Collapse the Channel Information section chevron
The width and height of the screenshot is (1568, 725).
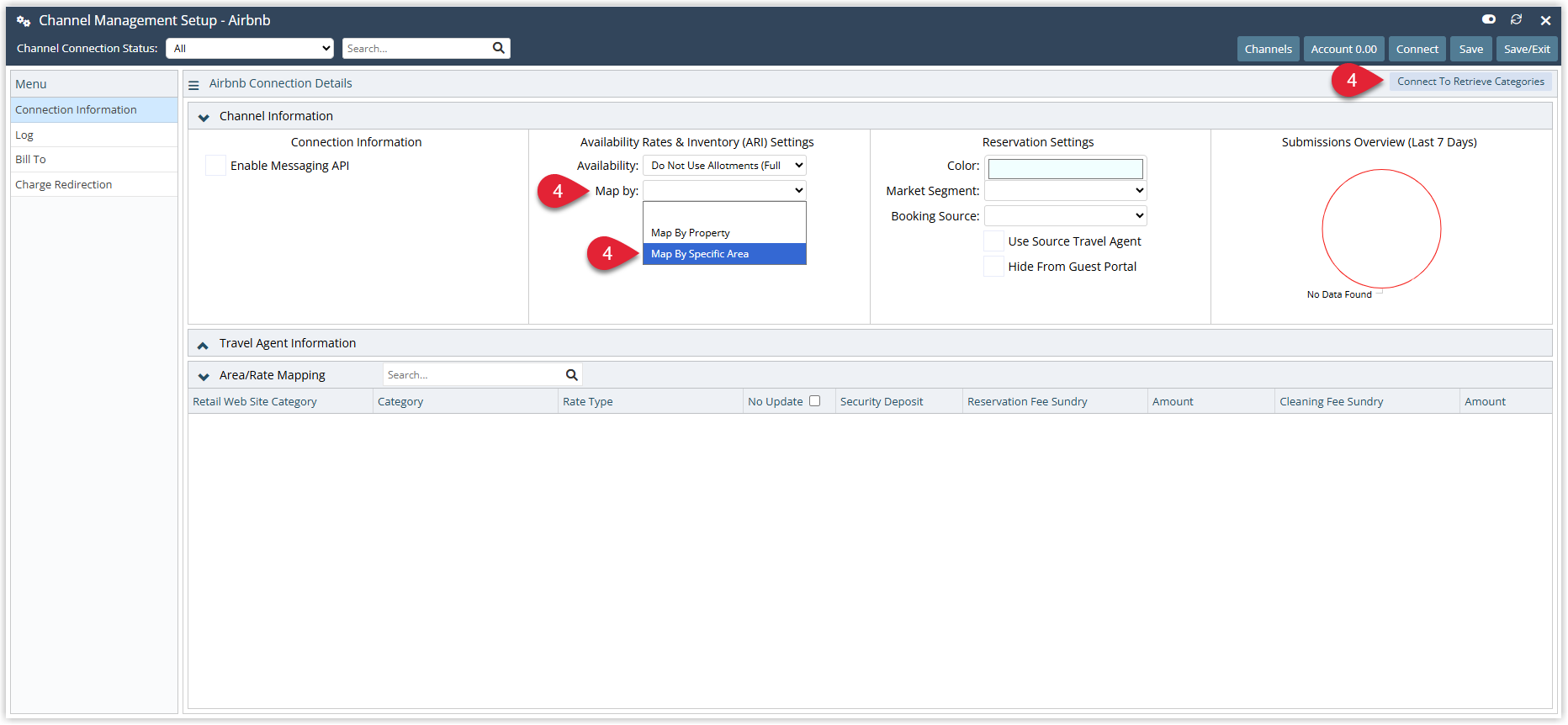tap(204, 117)
